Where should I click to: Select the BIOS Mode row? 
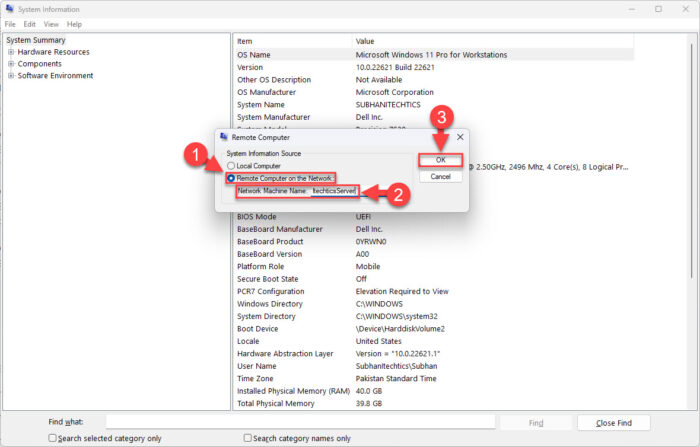[434, 217]
